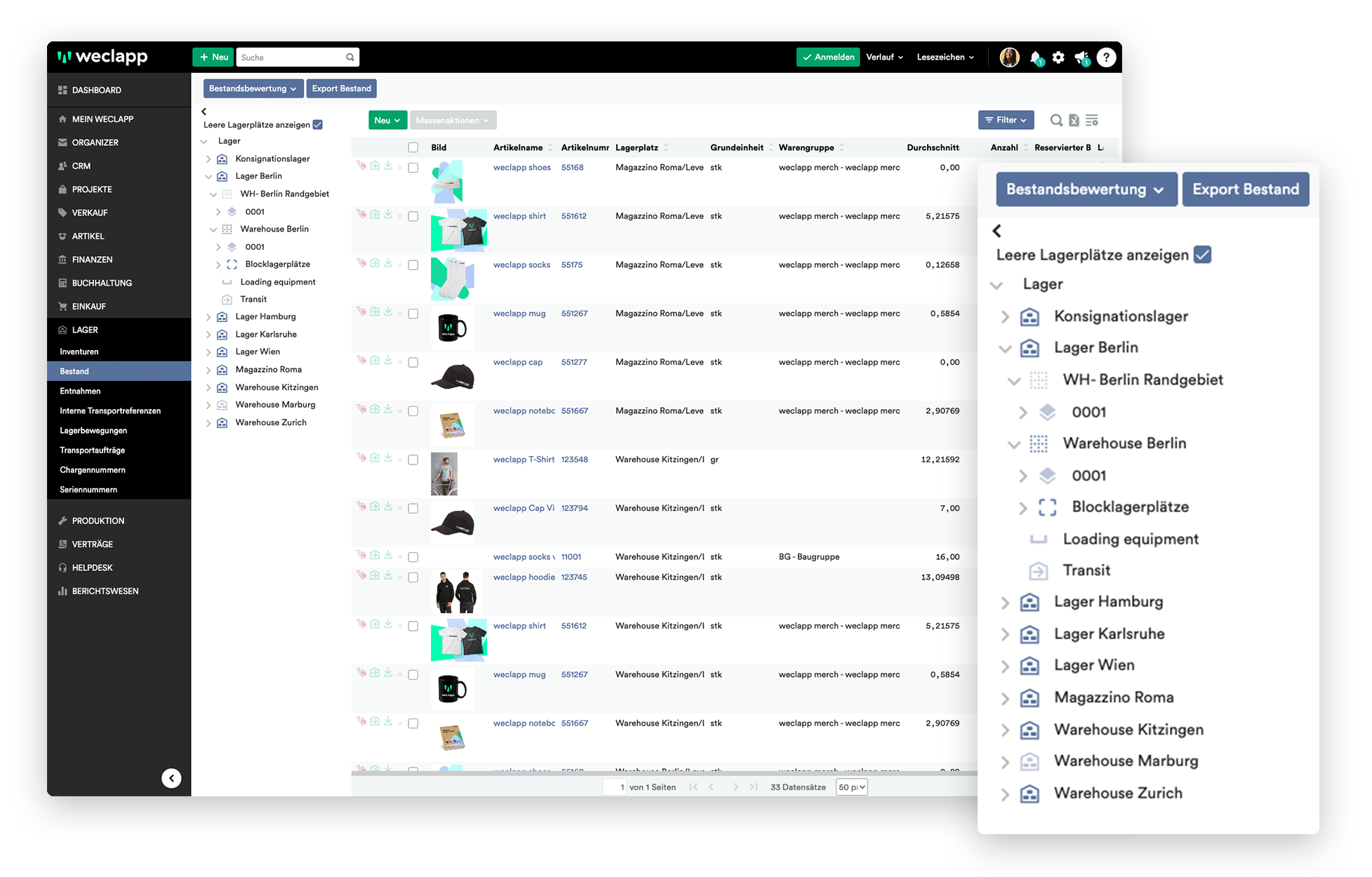Open the Filter dropdown
This screenshot has width=1372, height=877.
1006,120
